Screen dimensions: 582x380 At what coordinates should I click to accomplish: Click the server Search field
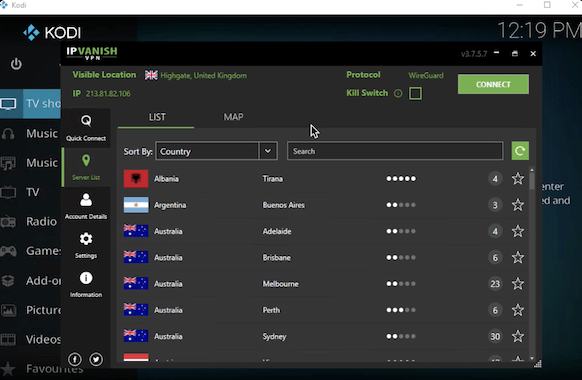pyautogui.click(x=395, y=151)
